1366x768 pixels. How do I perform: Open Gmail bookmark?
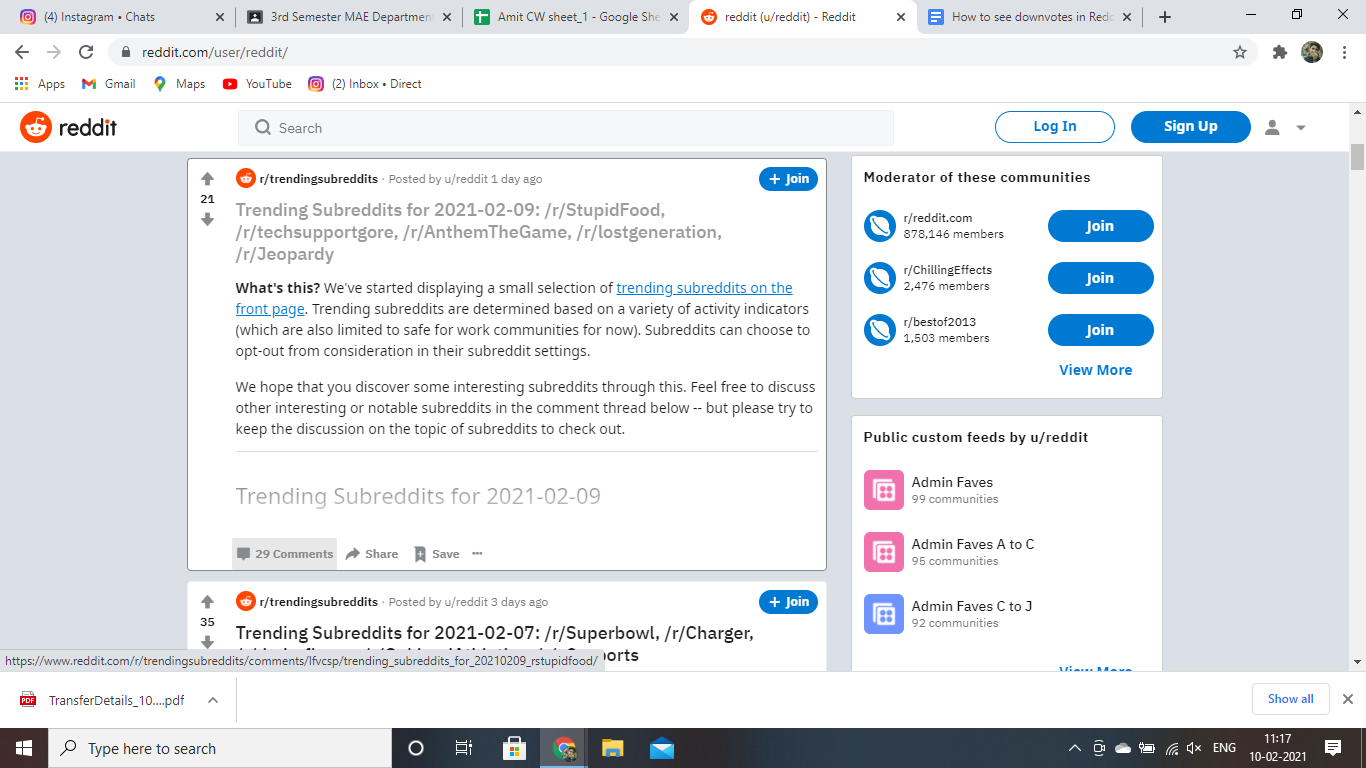point(108,84)
